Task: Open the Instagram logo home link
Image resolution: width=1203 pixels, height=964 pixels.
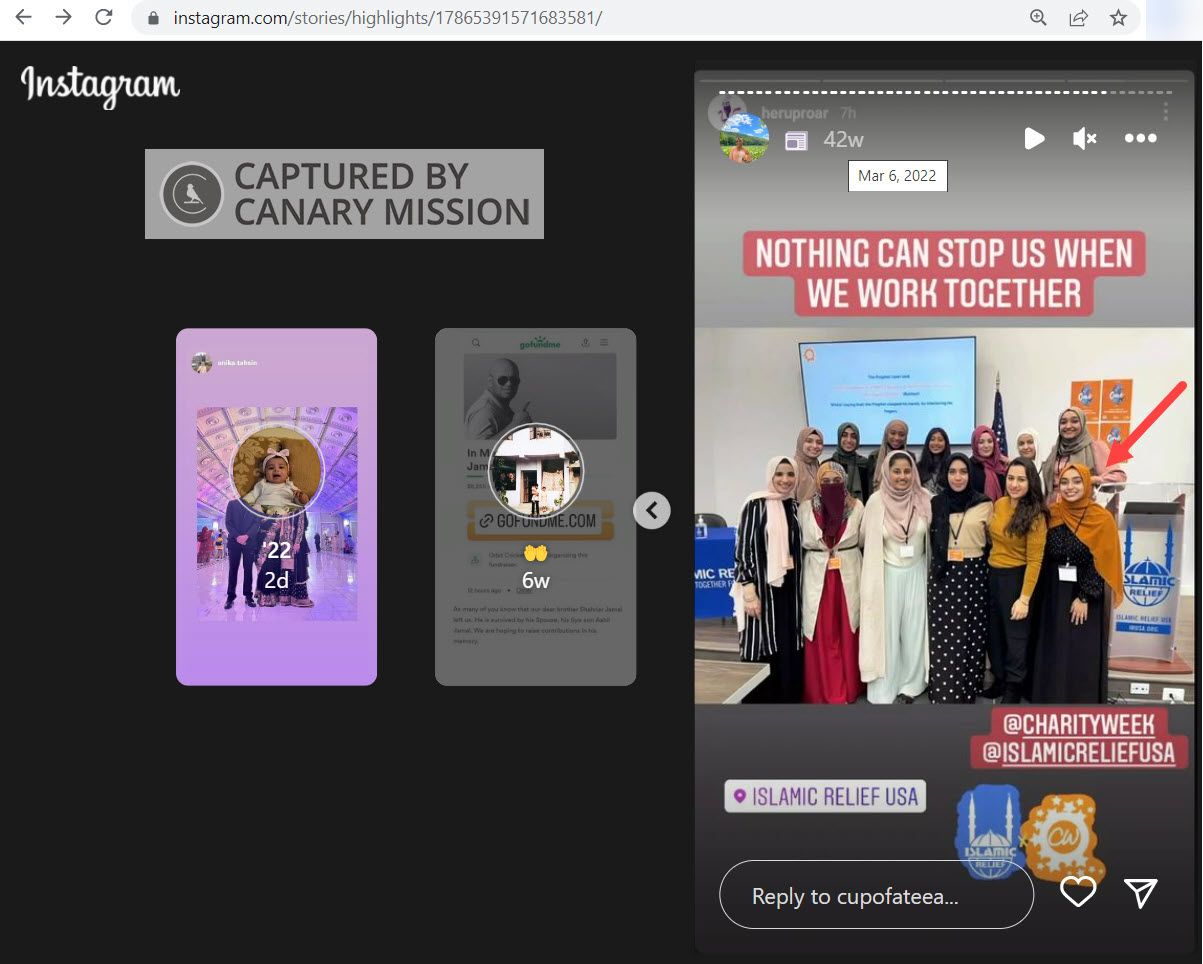Action: coord(100,86)
